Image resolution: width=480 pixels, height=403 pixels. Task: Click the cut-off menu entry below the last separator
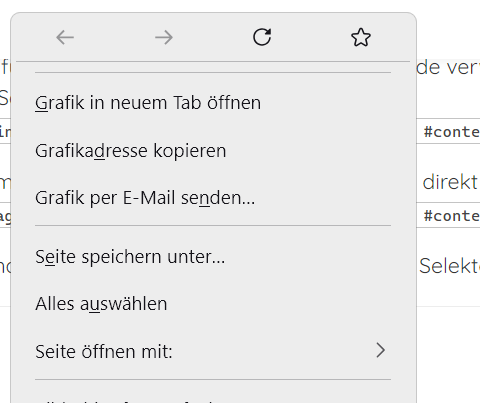[x=213, y=399]
